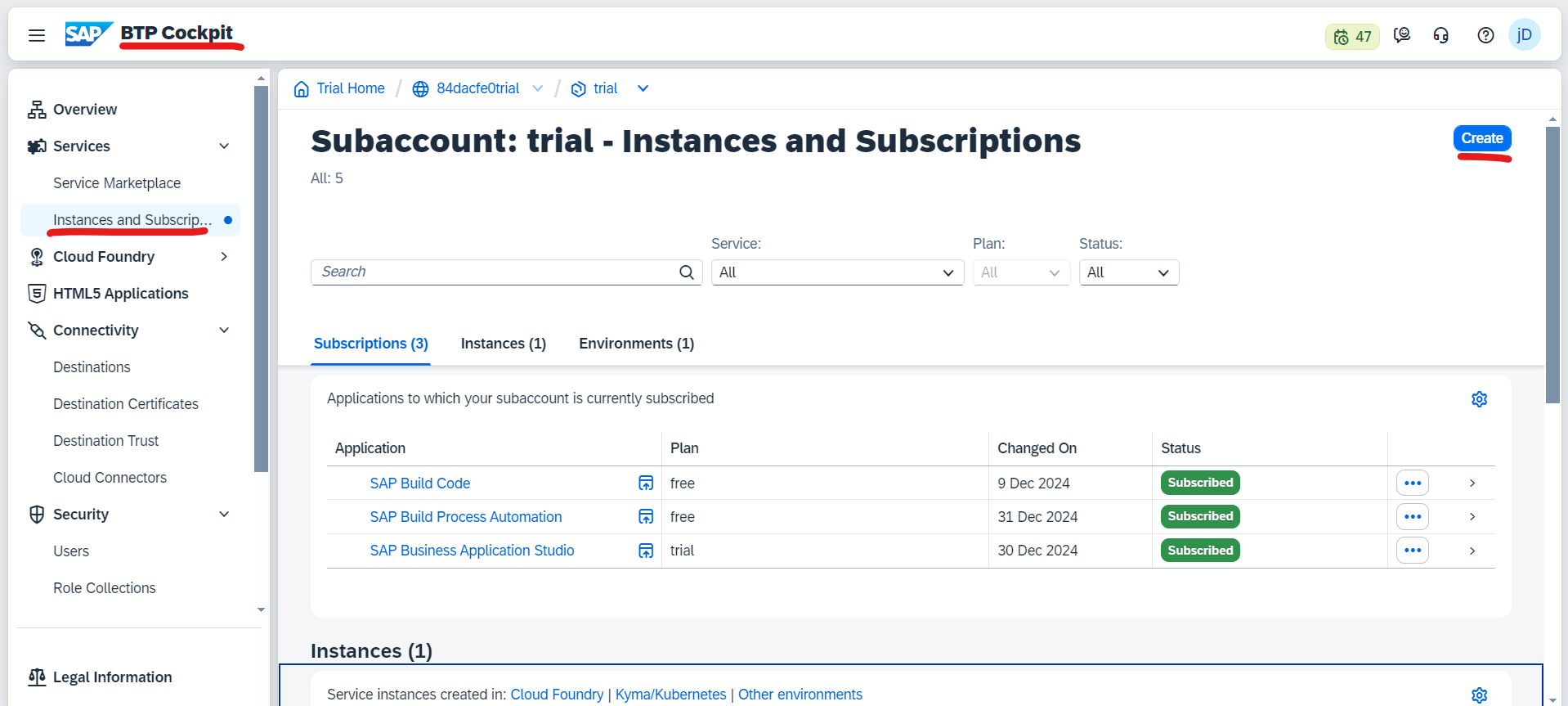The width and height of the screenshot is (1568, 706).
Task: Open the Service filter dropdown
Action: pos(837,272)
